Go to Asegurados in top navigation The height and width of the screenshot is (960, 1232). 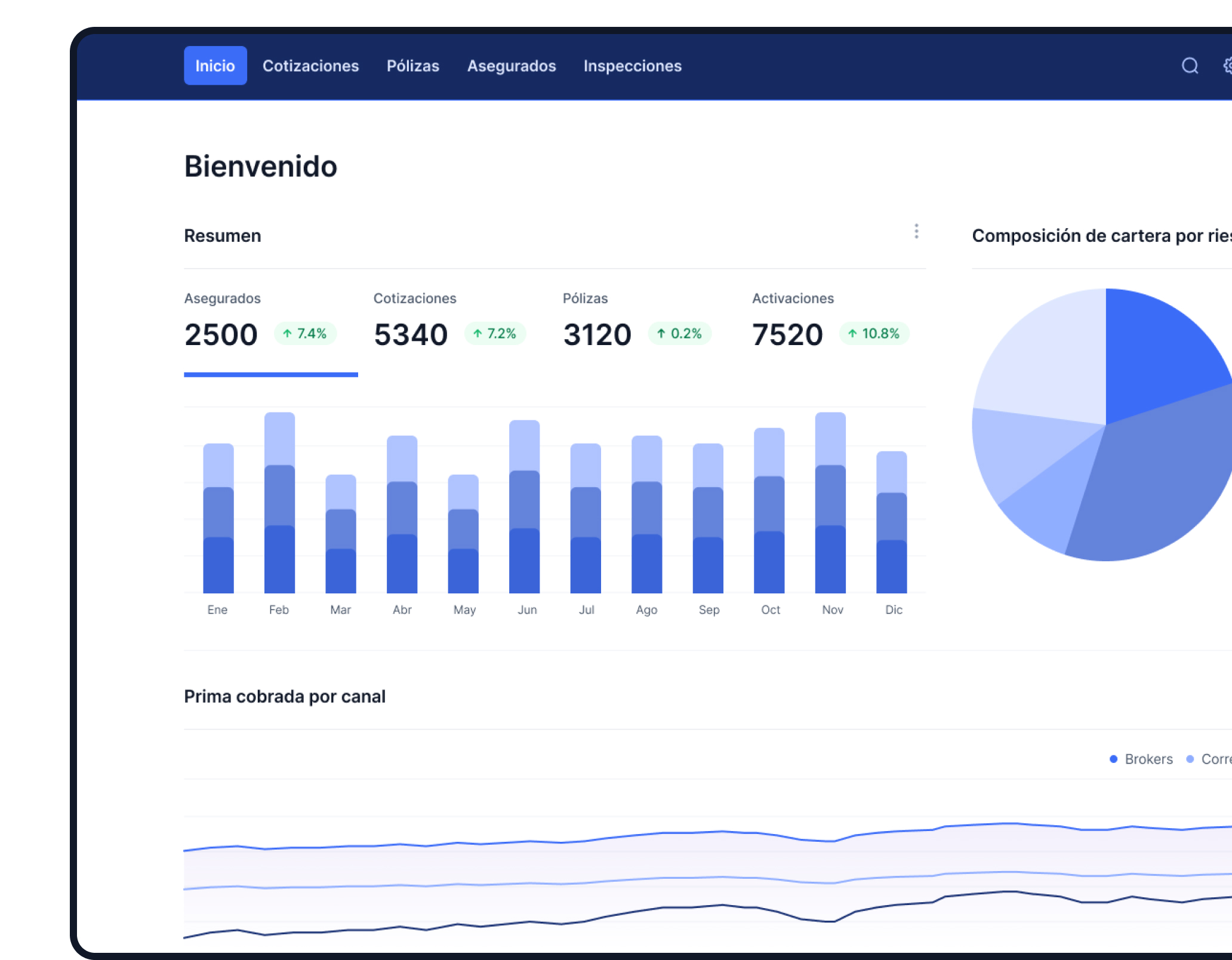click(x=511, y=66)
